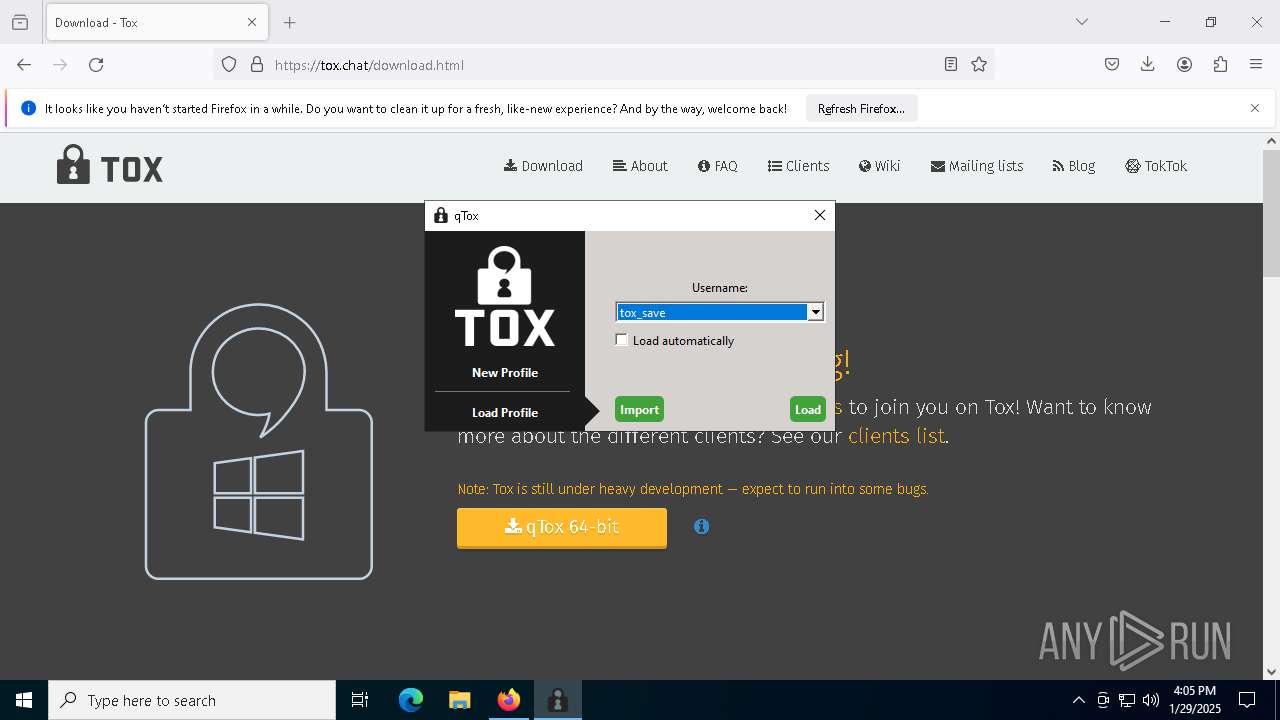Open Task View on taskbar
Image resolution: width=1280 pixels, height=720 pixels.
360,700
